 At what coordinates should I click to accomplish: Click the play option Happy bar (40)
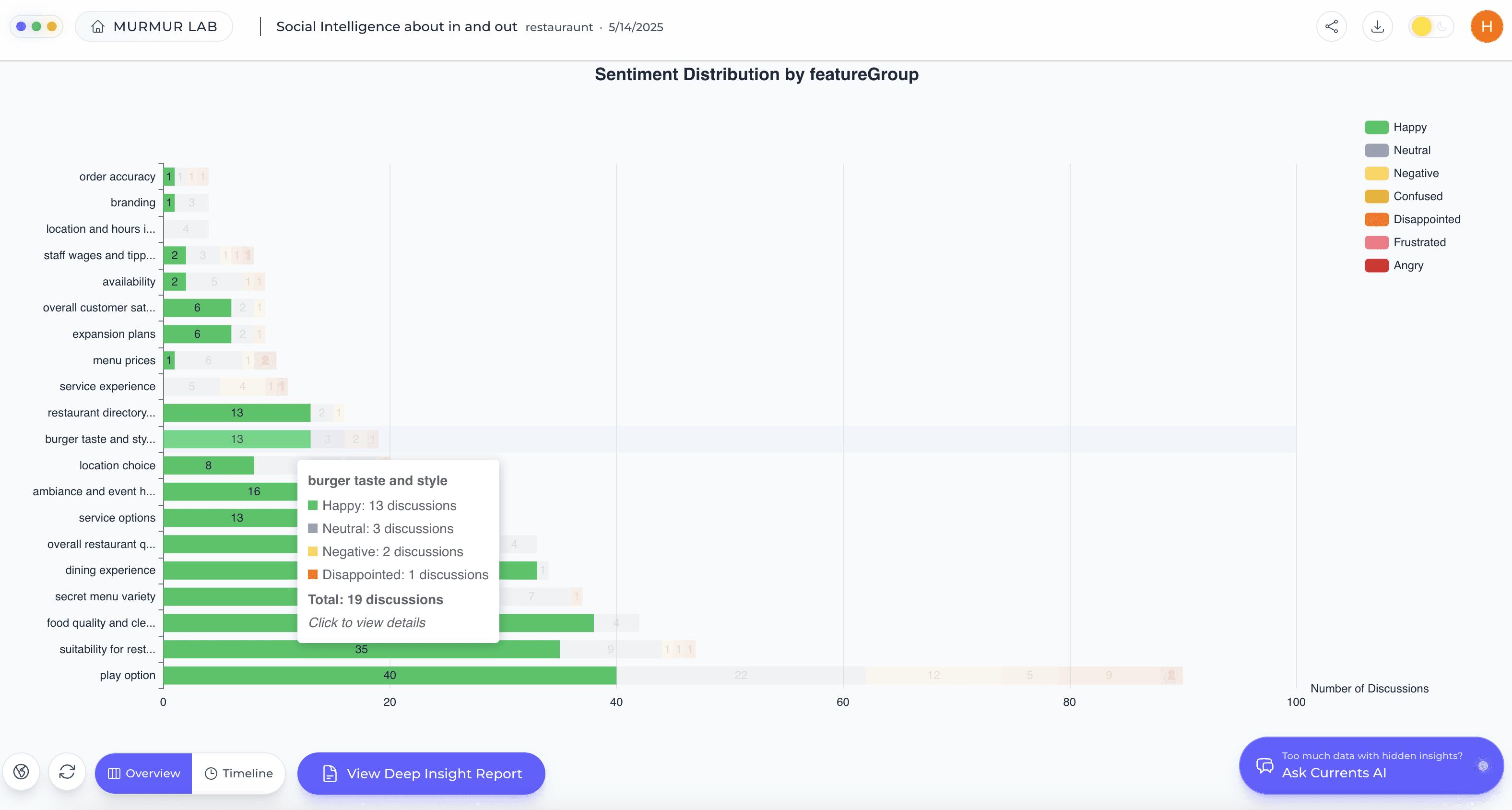[389, 675]
